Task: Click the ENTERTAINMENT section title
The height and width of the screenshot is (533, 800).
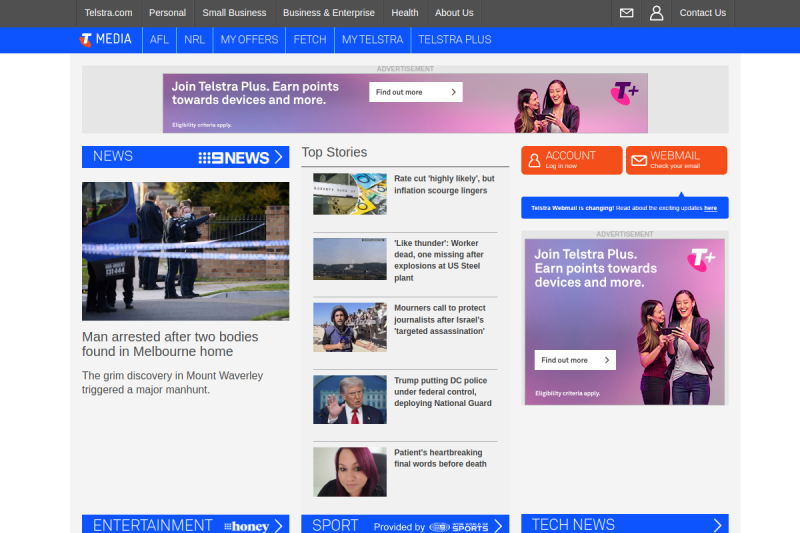Action: (x=153, y=525)
